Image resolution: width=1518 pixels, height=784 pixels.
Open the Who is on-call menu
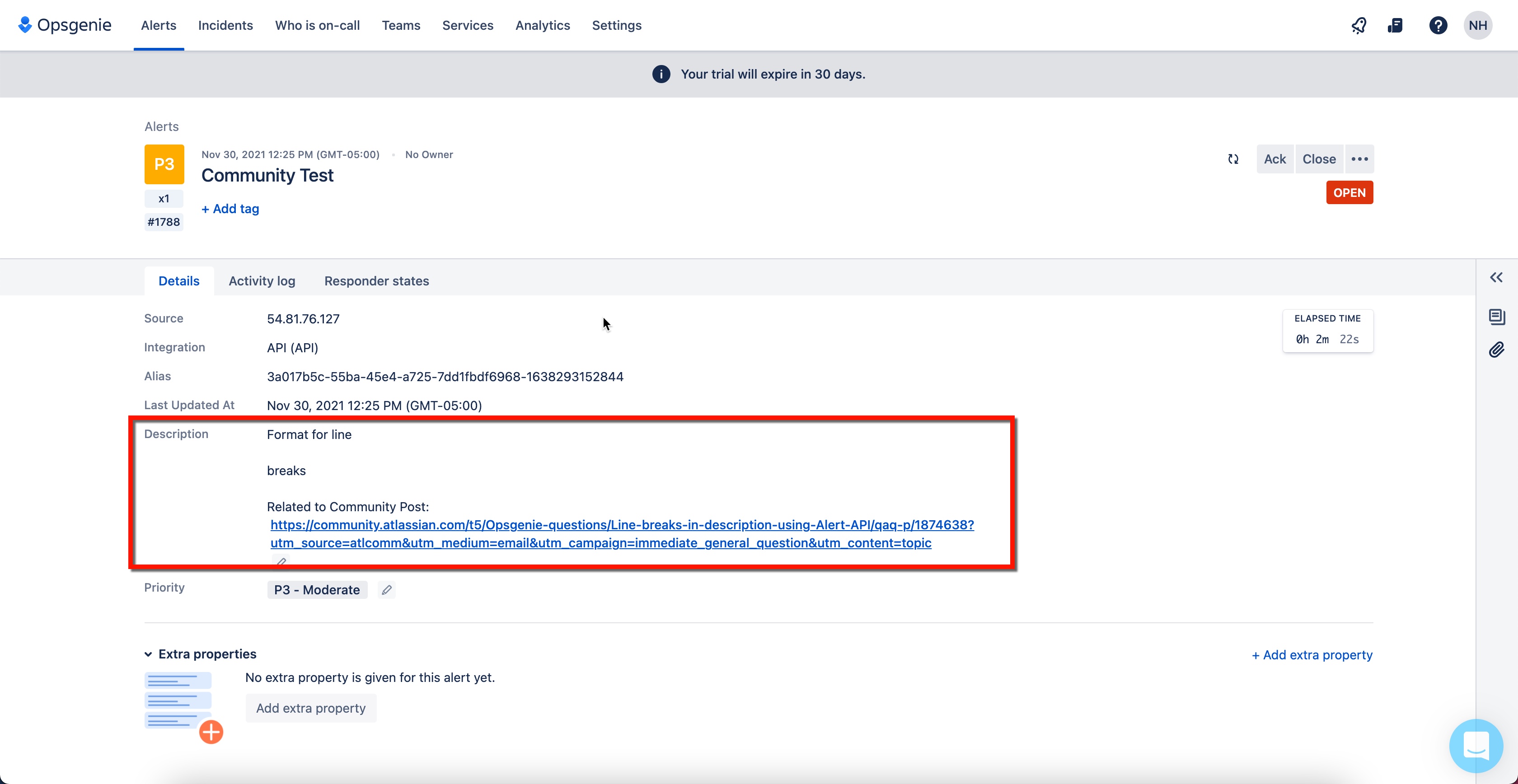point(317,25)
